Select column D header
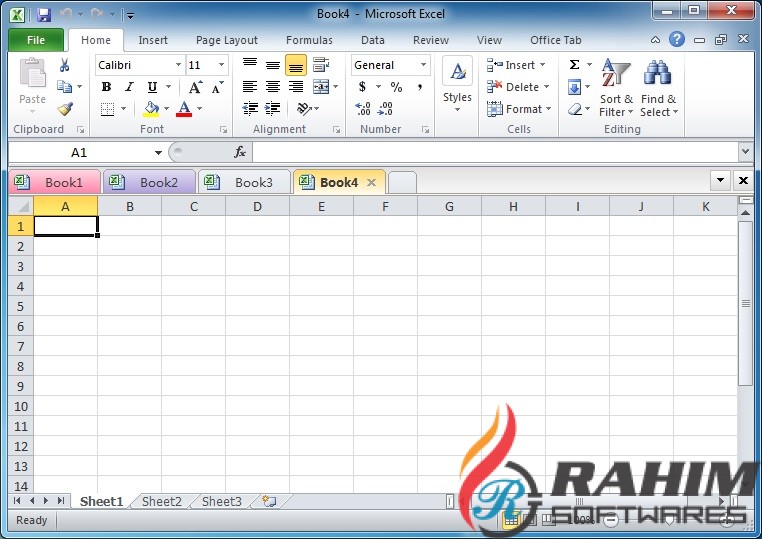762x539 pixels. point(258,207)
